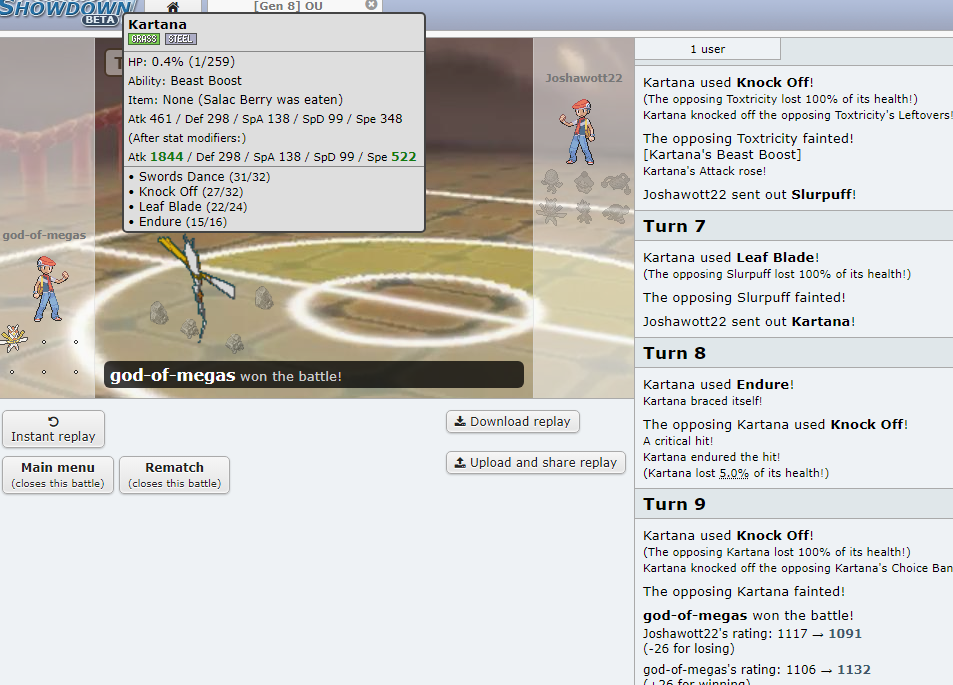Select 'The opposing Toxtricity fainted!' log line
This screenshot has height=685, width=953.
[x=748, y=139]
